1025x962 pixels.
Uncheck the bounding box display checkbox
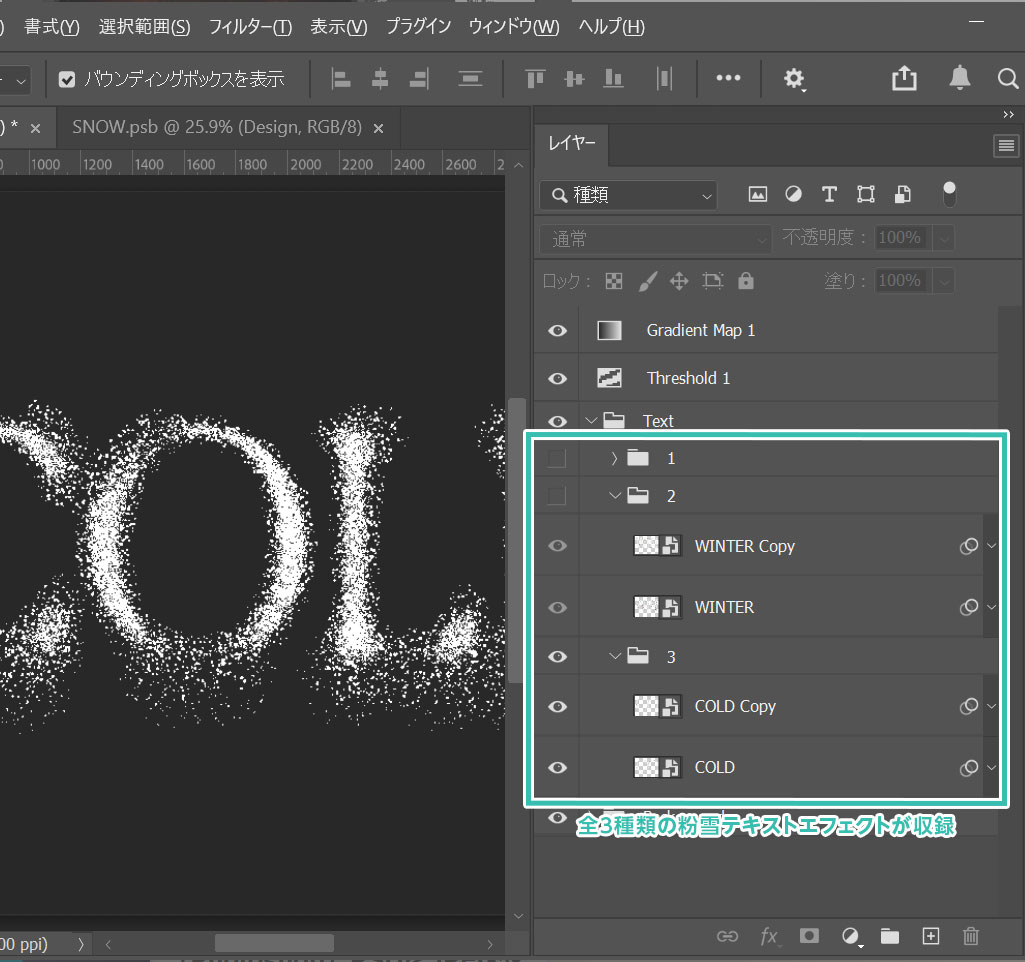[68, 79]
